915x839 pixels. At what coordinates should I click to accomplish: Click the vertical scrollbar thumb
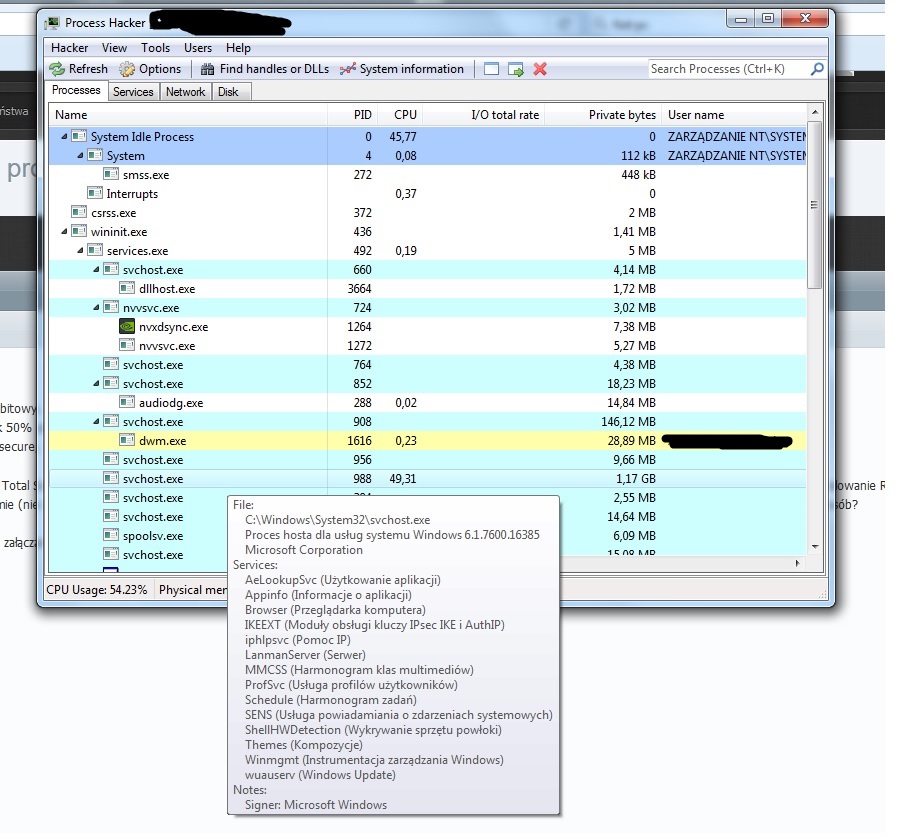[815, 204]
